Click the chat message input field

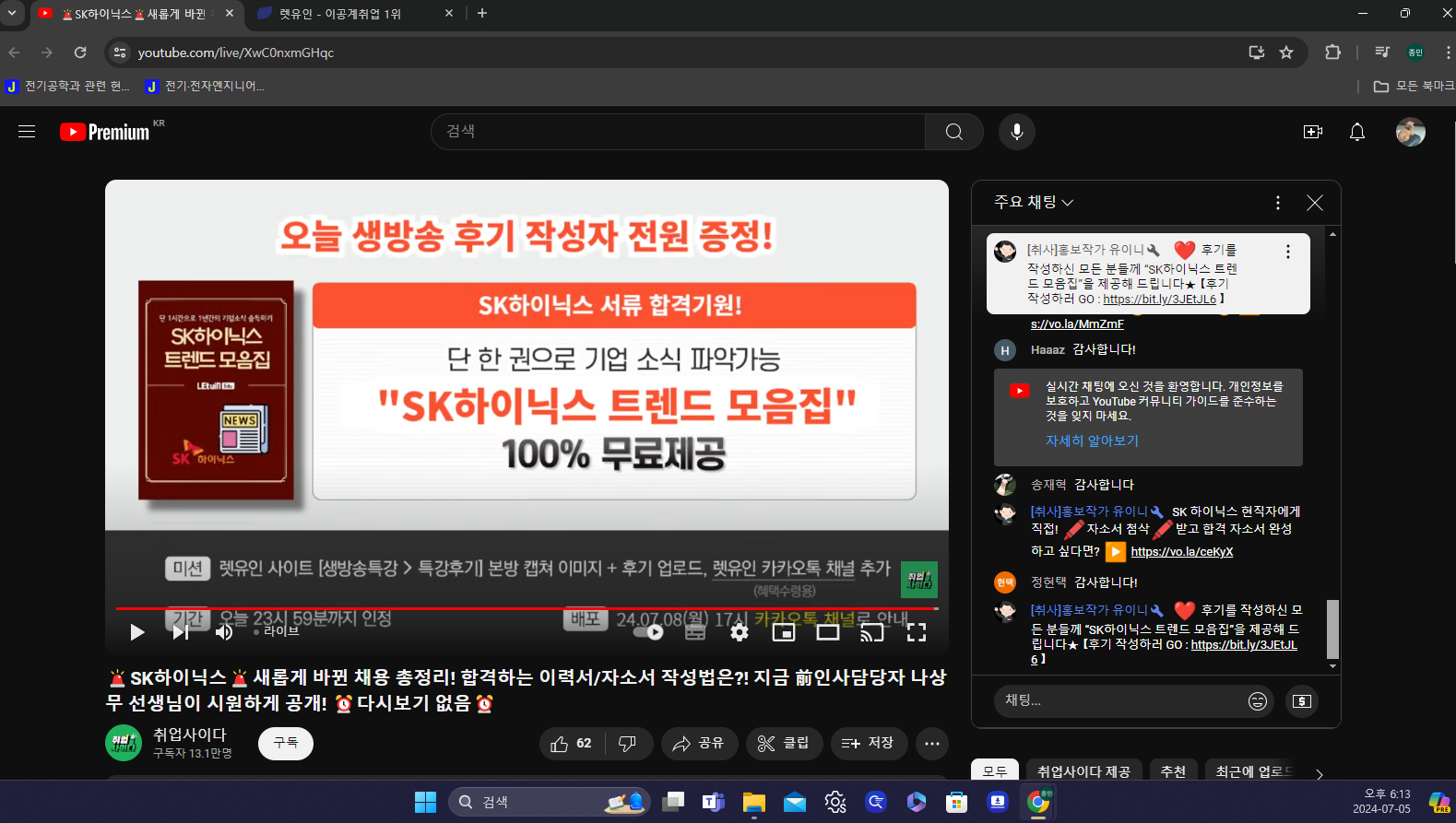[x=1118, y=701]
